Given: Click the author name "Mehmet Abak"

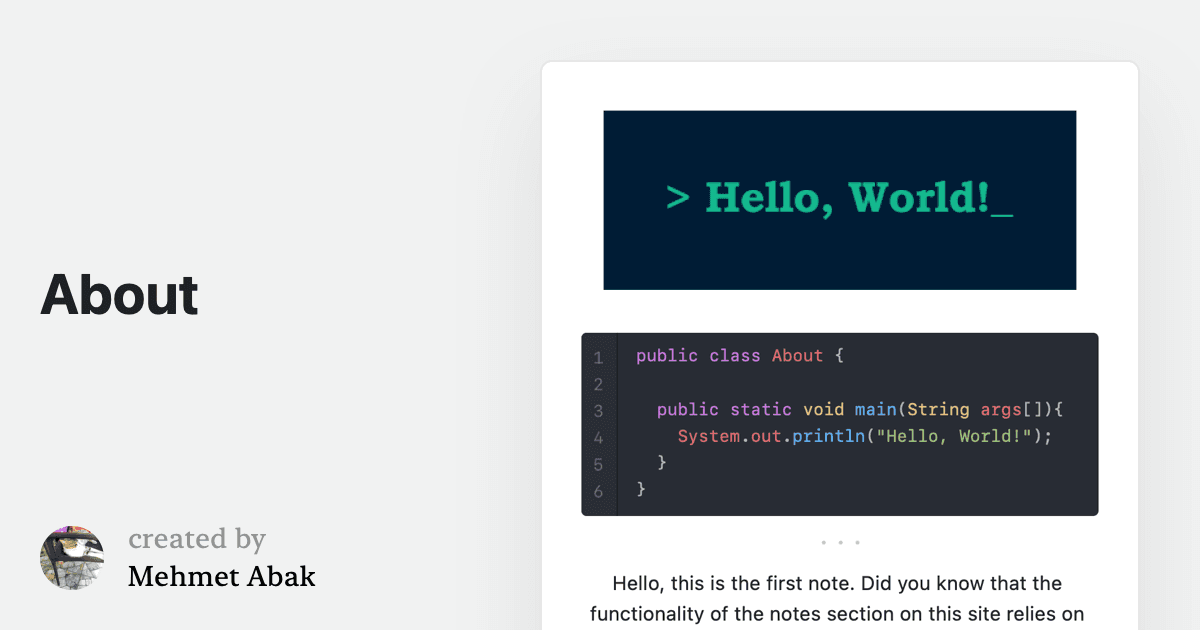Looking at the screenshot, I should point(221,576).
